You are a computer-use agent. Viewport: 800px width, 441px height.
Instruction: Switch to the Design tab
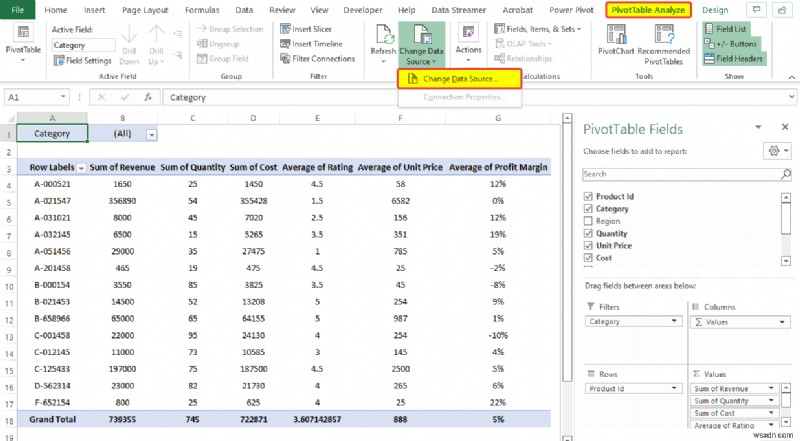tap(715, 10)
